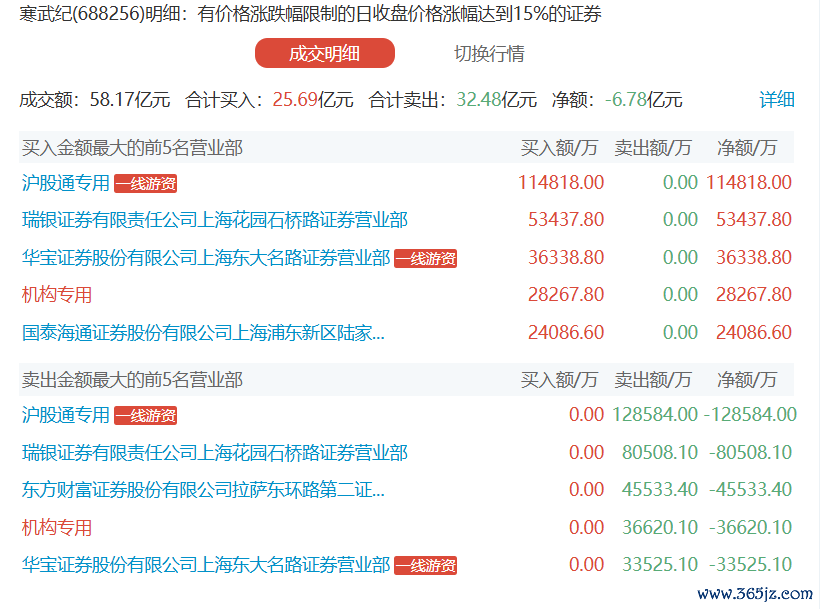Switch to the 切换行情 tab

(489, 53)
